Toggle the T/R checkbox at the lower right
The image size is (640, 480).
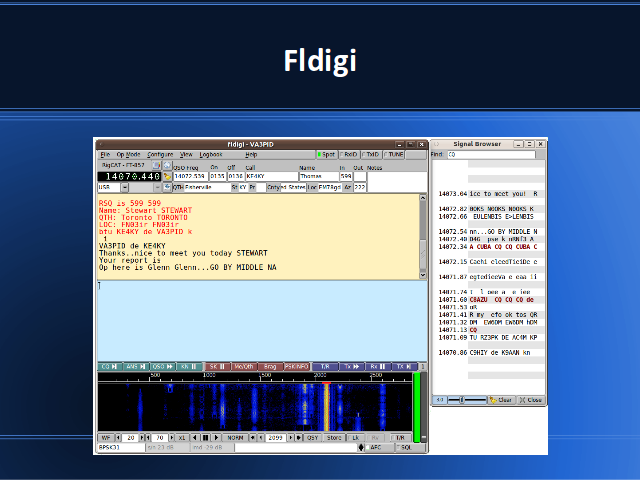point(399,438)
